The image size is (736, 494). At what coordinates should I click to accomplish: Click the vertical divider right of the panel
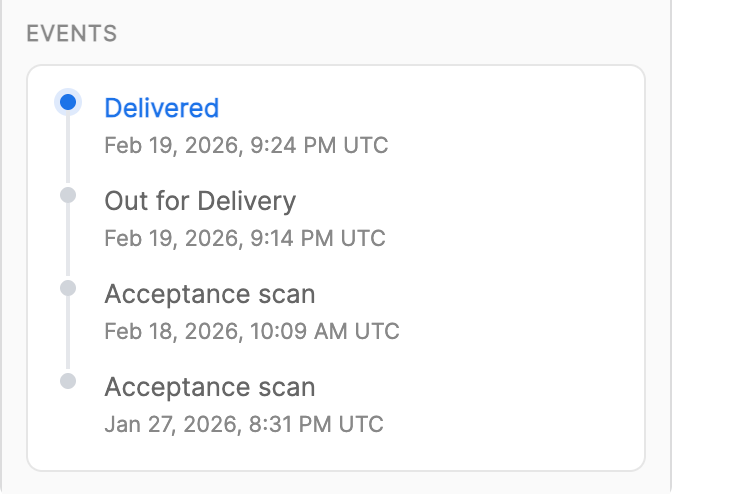point(670,250)
